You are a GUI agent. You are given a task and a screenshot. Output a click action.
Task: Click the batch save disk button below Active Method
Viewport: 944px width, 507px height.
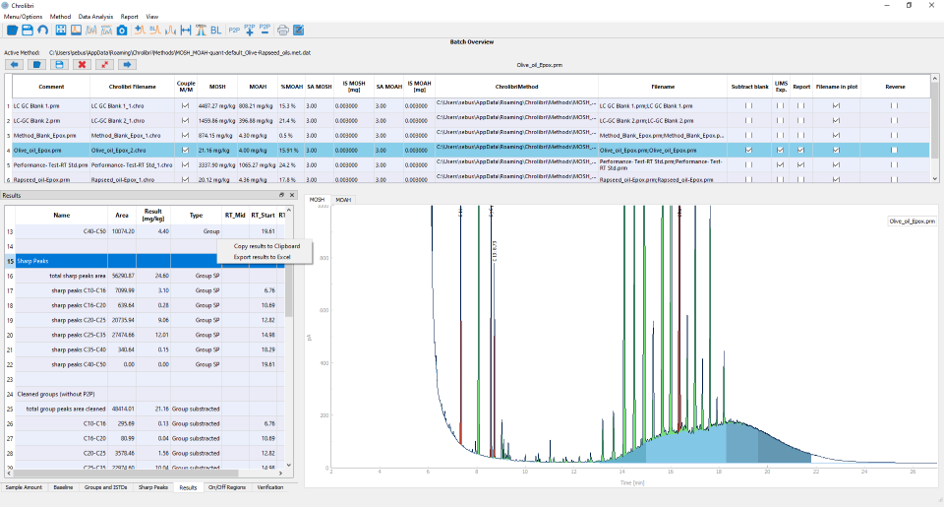coord(59,64)
